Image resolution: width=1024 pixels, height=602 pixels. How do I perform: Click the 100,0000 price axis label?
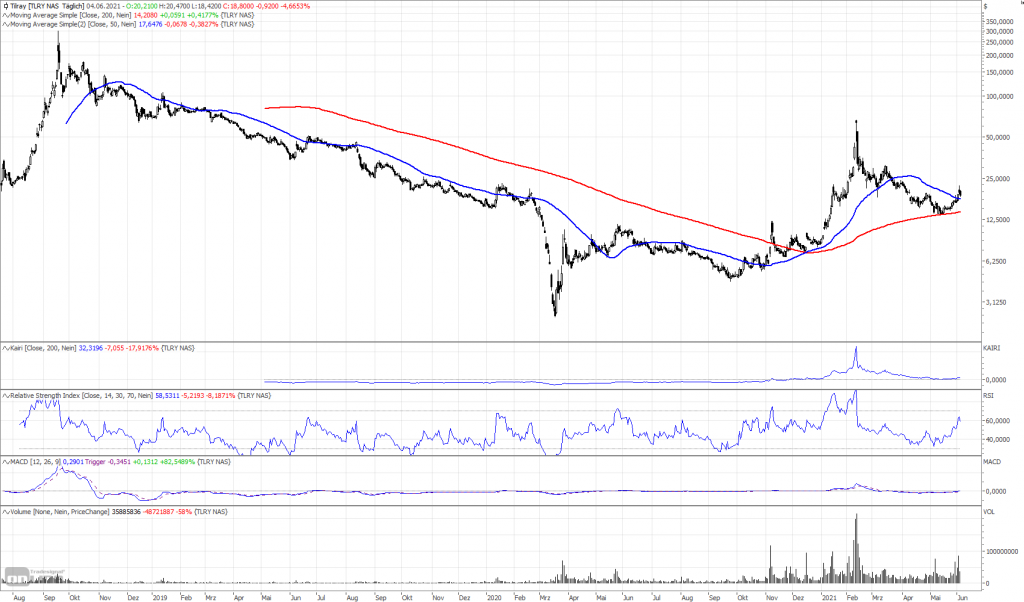[999, 97]
